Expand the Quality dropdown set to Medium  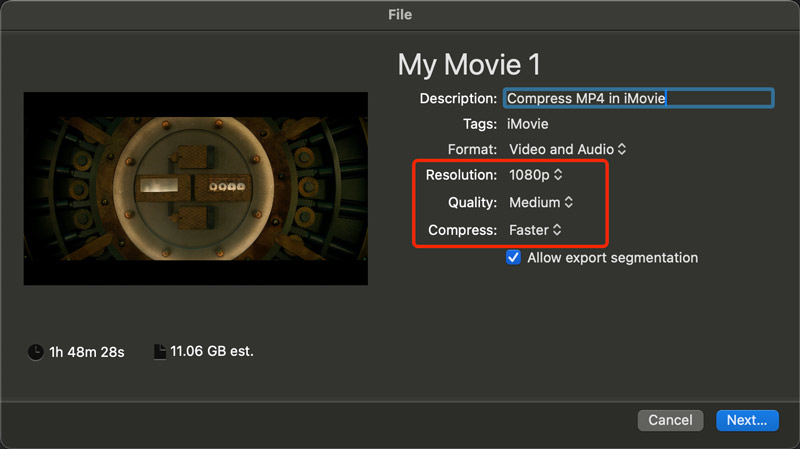point(540,202)
